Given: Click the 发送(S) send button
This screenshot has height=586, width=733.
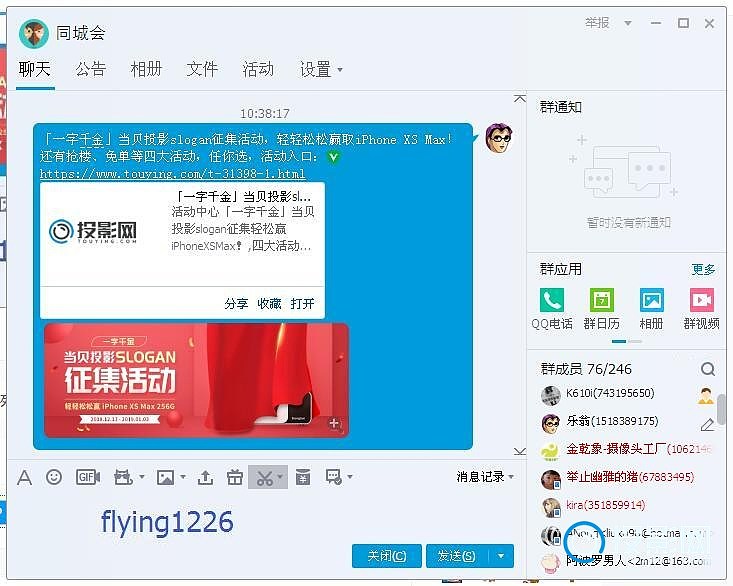Looking at the screenshot, I should pyautogui.click(x=457, y=556).
